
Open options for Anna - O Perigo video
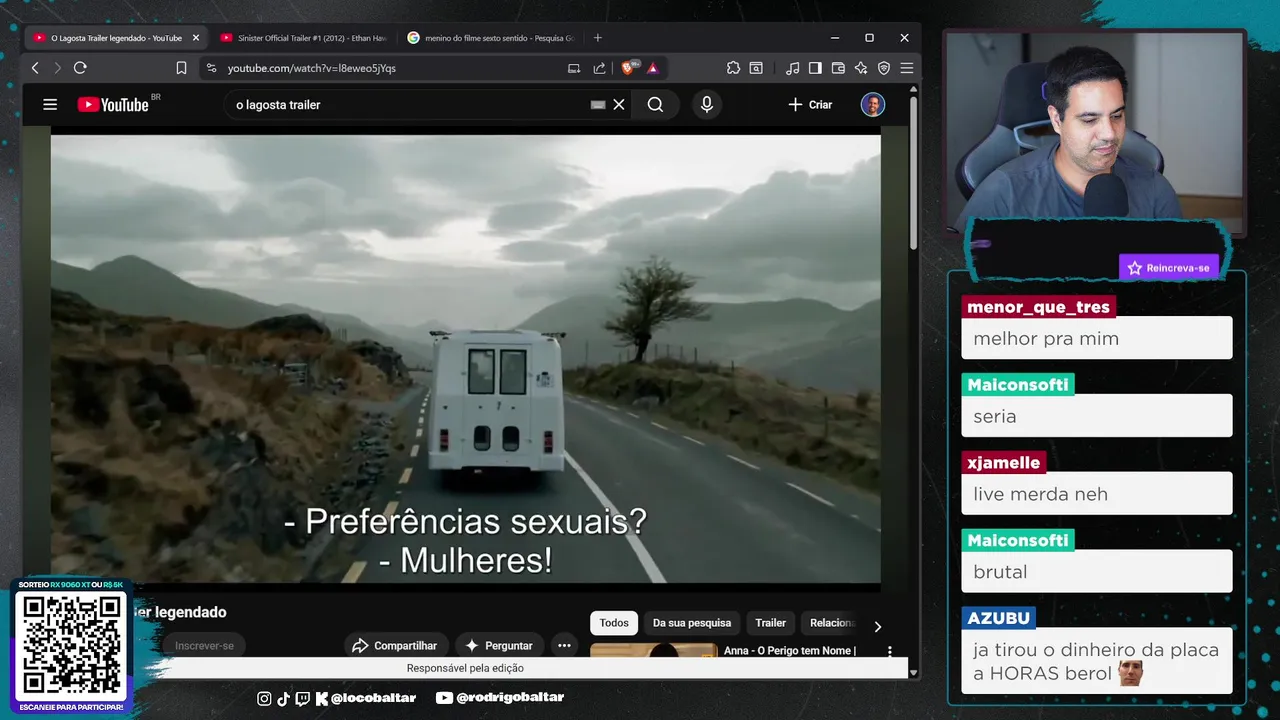[x=889, y=651]
